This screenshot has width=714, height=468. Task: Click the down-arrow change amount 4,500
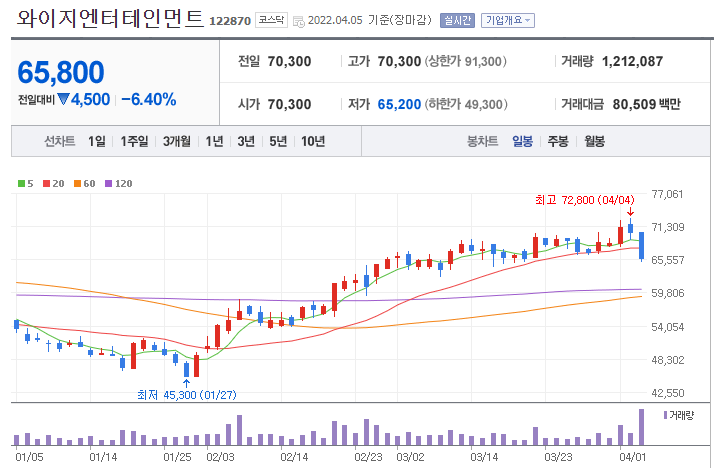pyautogui.click(x=84, y=99)
